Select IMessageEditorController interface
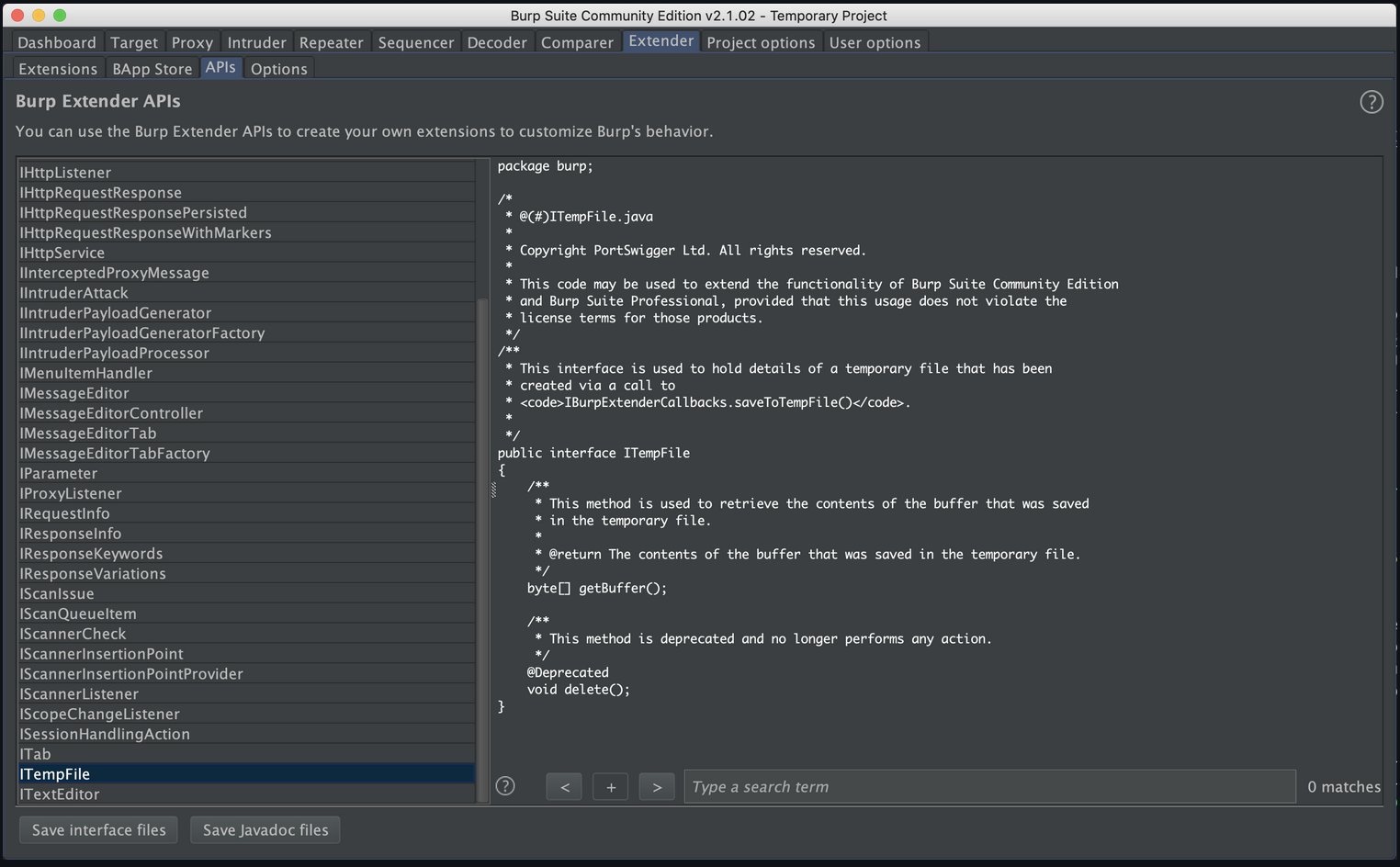1400x867 pixels. click(x=246, y=413)
